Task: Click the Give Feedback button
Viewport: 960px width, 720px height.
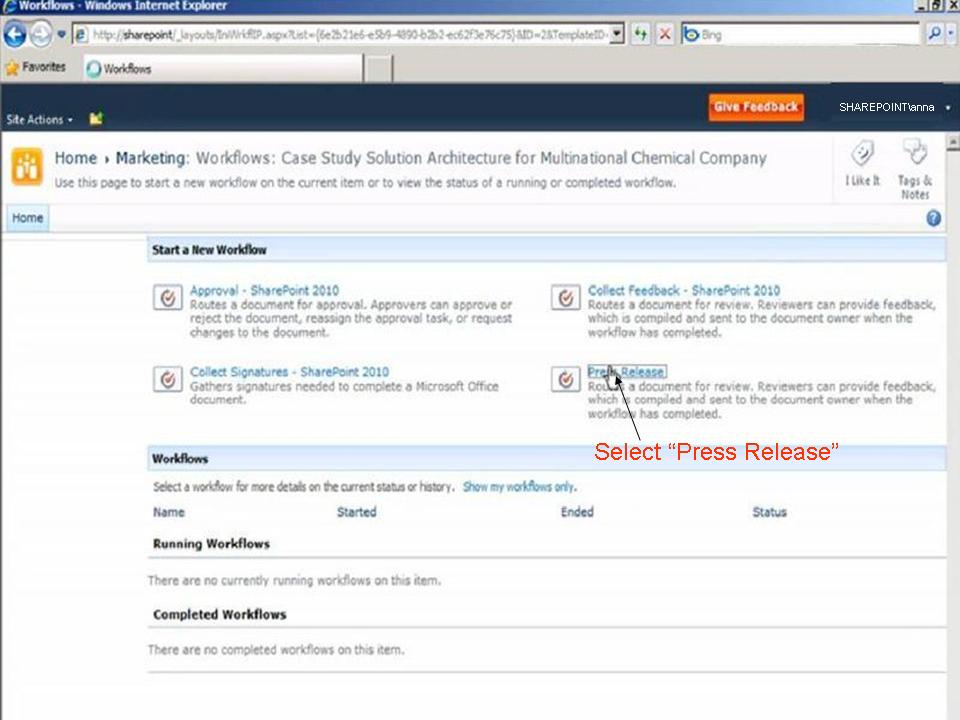Action: 756,107
